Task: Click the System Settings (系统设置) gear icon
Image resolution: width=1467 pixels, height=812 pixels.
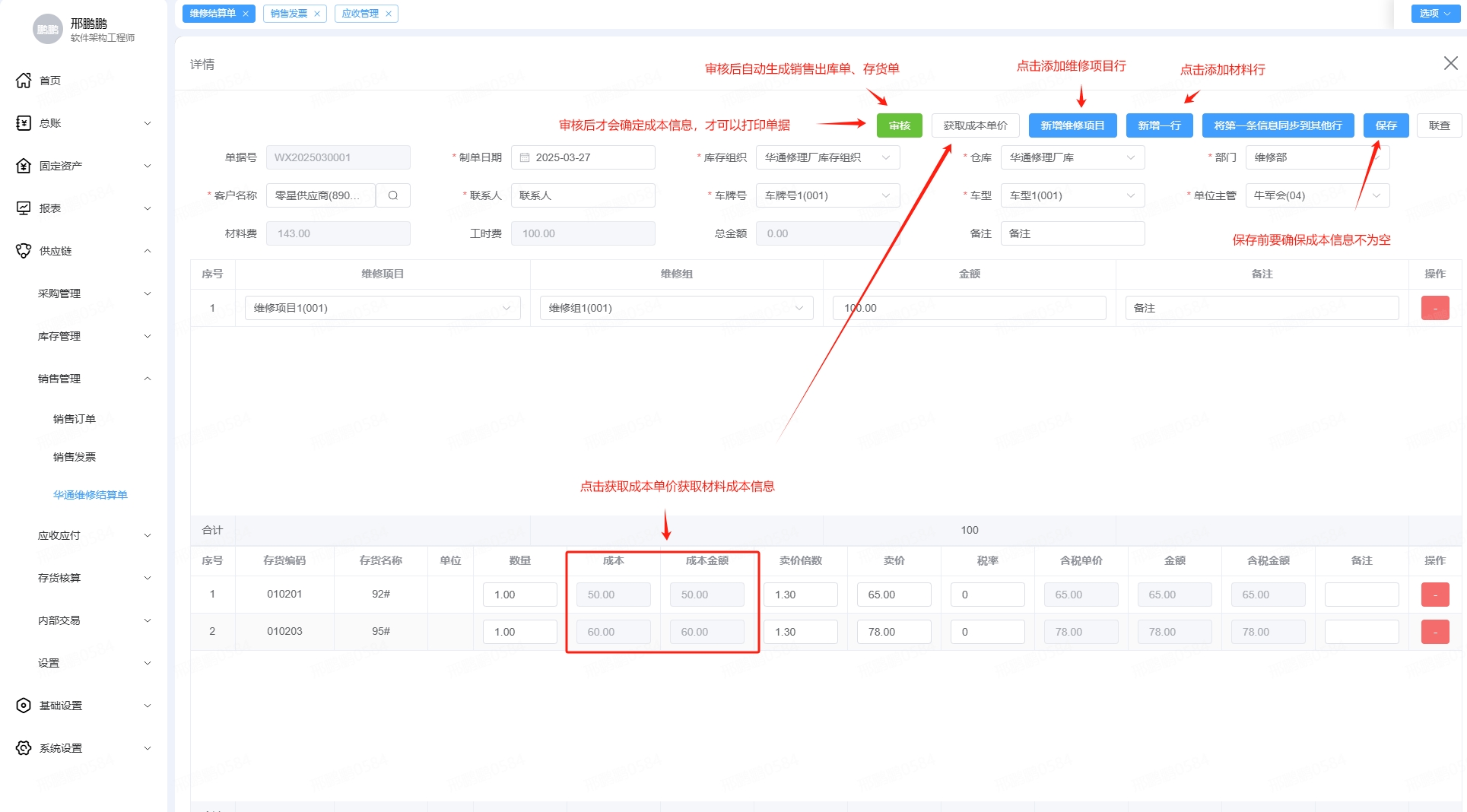Action: pyautogui.click(x=24, y=748)
